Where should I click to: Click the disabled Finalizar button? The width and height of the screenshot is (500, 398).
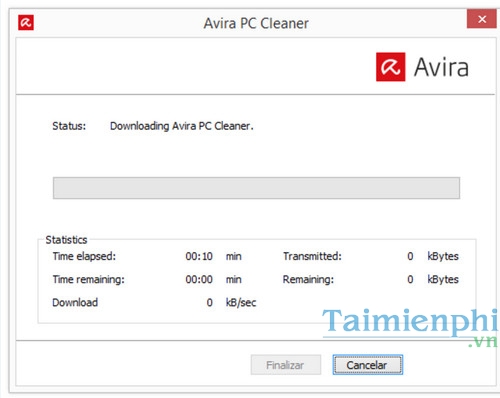[x=286, y=365]
